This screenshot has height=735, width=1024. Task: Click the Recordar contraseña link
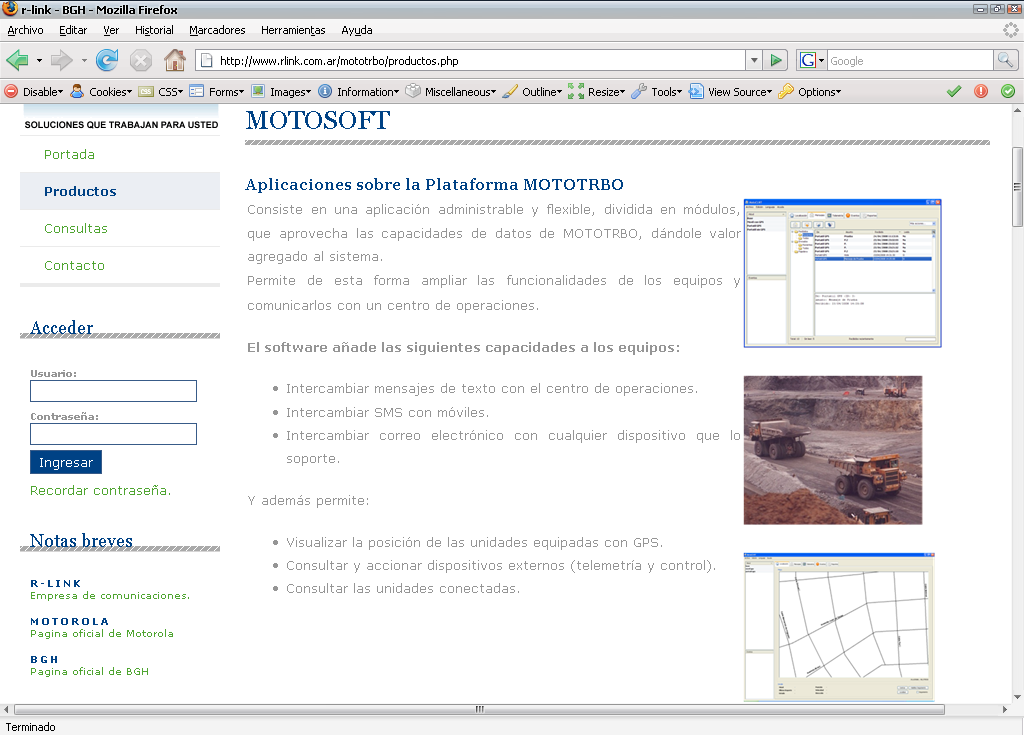[x=101, y=490]
